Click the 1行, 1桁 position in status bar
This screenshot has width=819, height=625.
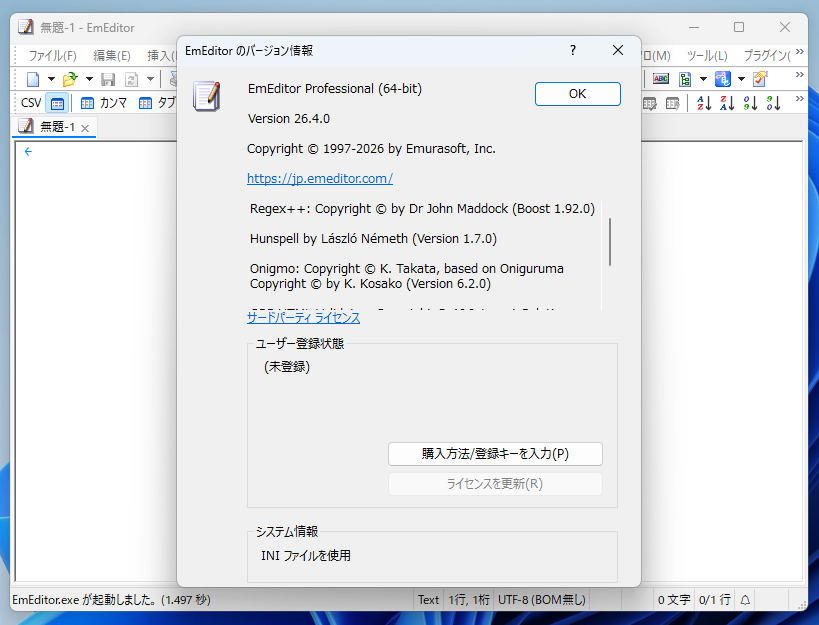[469, 600]
